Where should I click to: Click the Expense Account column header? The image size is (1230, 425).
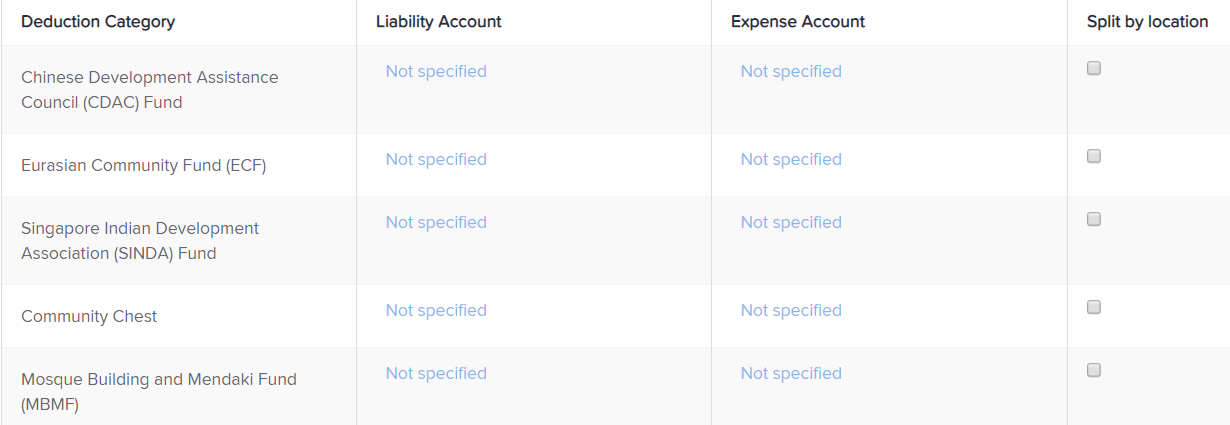[x=798, y=21]
